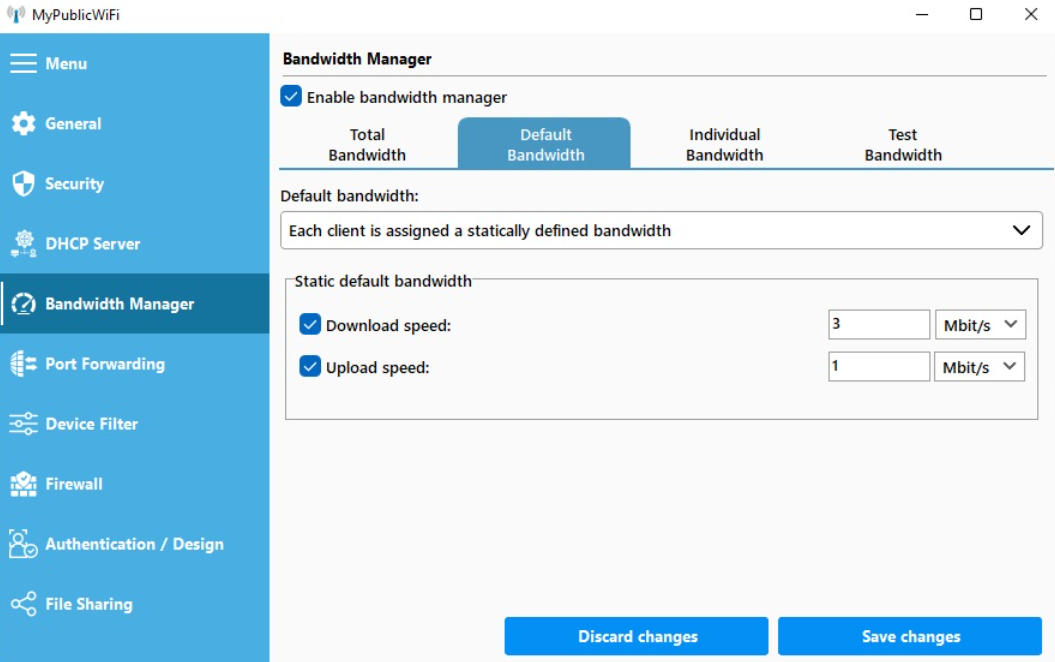1055x662 pixels.
Task: Click the download speed value field
Action: coord(878,325)
